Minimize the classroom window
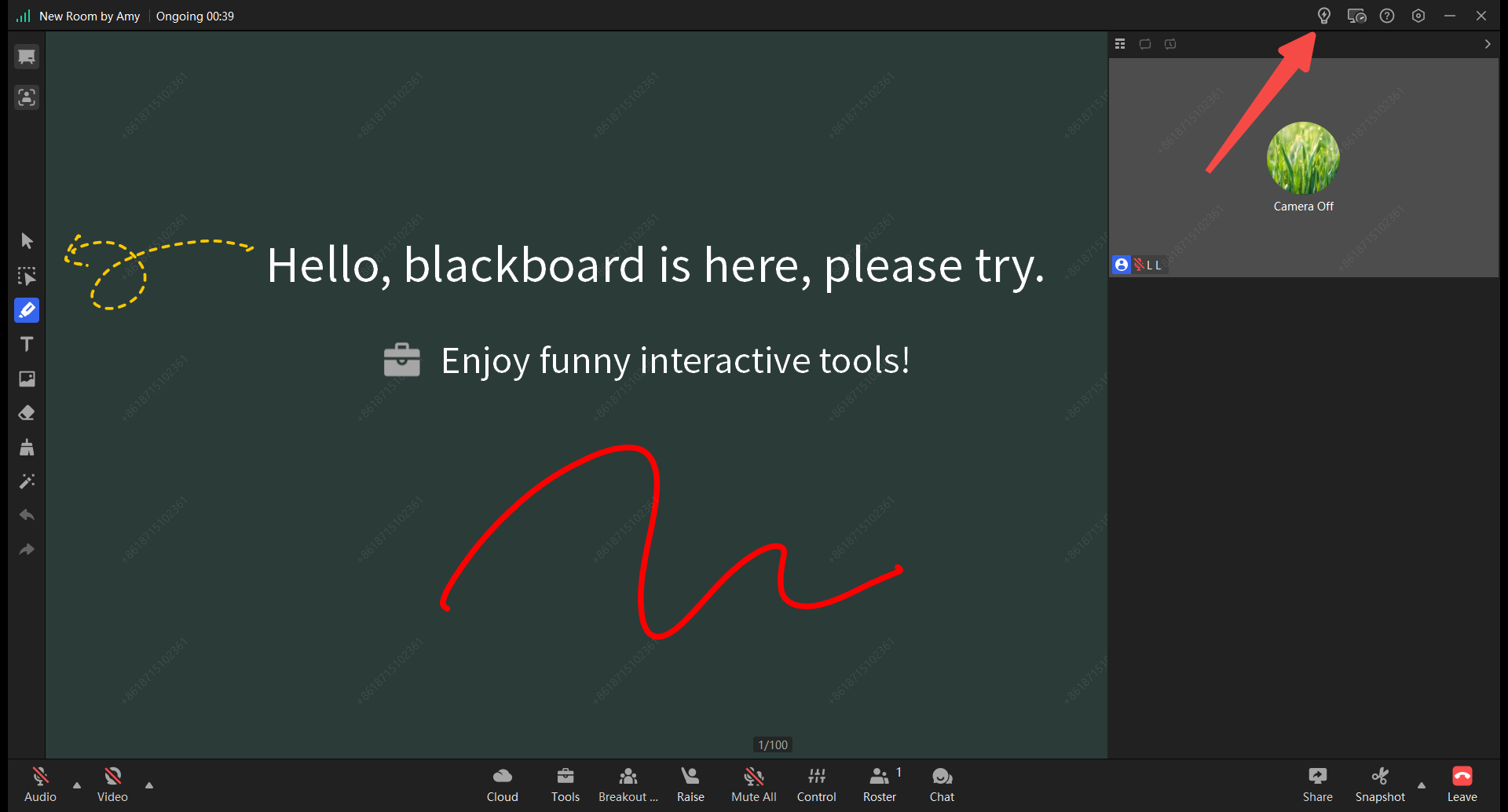 1450,16
